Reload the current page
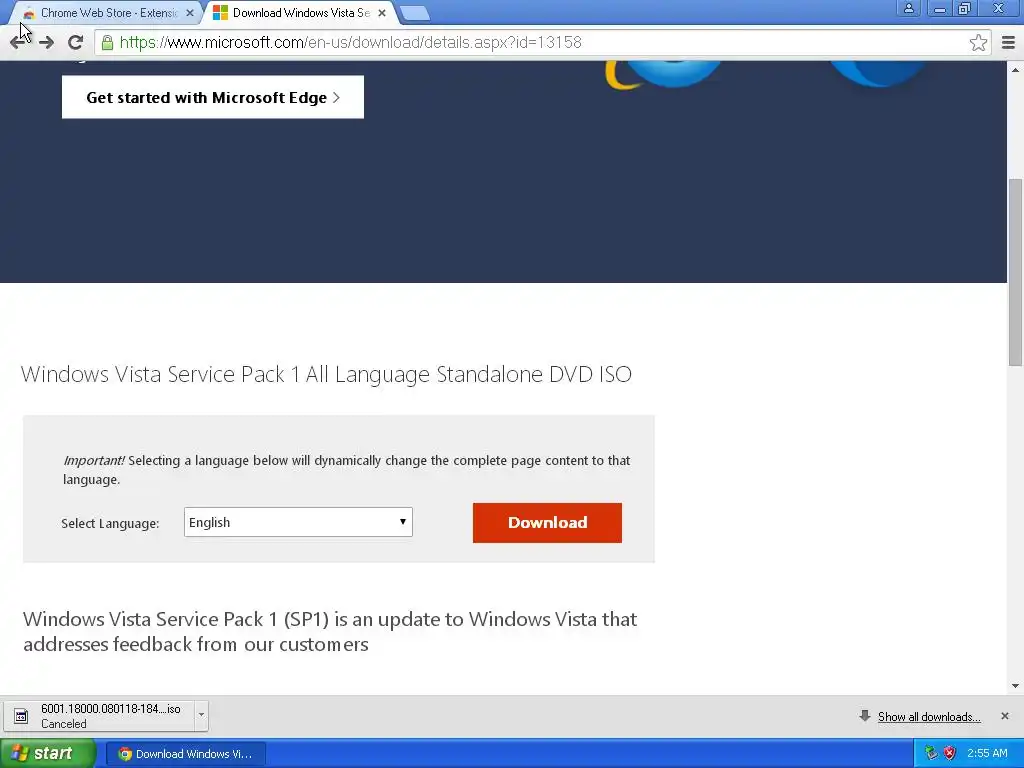The width and height of the screenshot is (1024, 768). (75, 42)
